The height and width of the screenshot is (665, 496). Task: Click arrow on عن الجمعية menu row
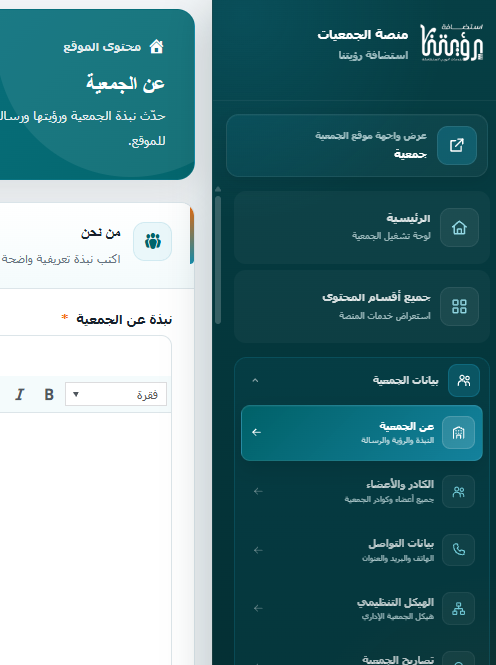(256, 432)
